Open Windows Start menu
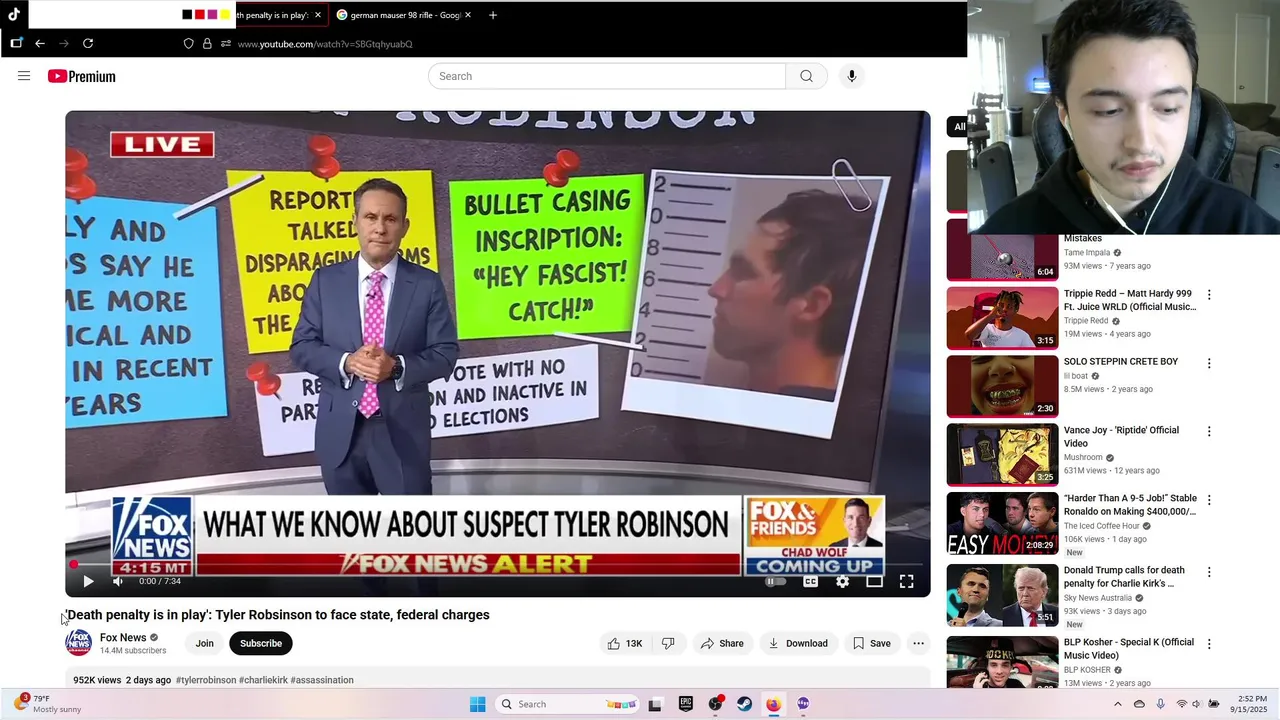 point(477,704)
